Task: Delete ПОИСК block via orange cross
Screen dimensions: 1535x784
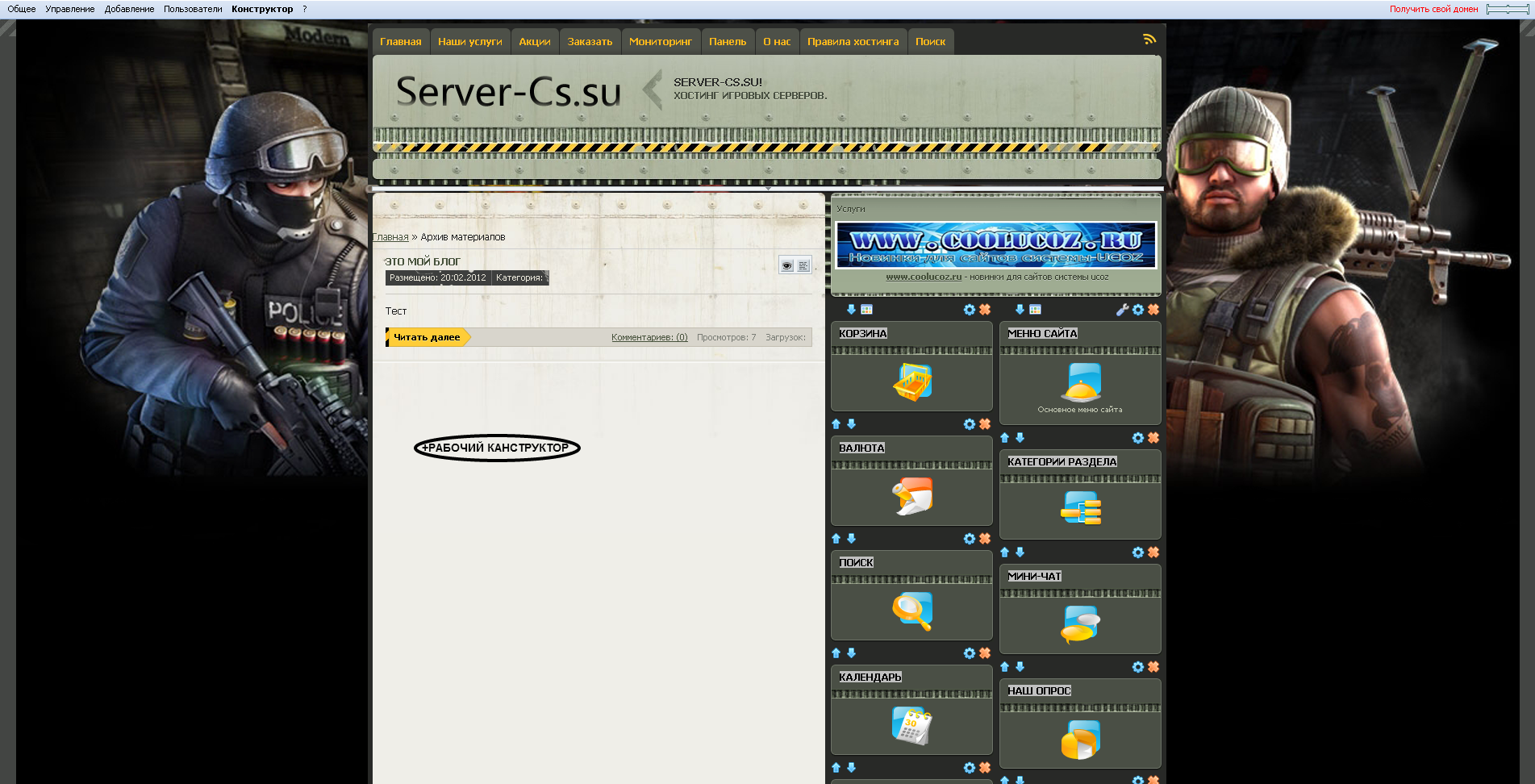Action: [x=985, y=539]
